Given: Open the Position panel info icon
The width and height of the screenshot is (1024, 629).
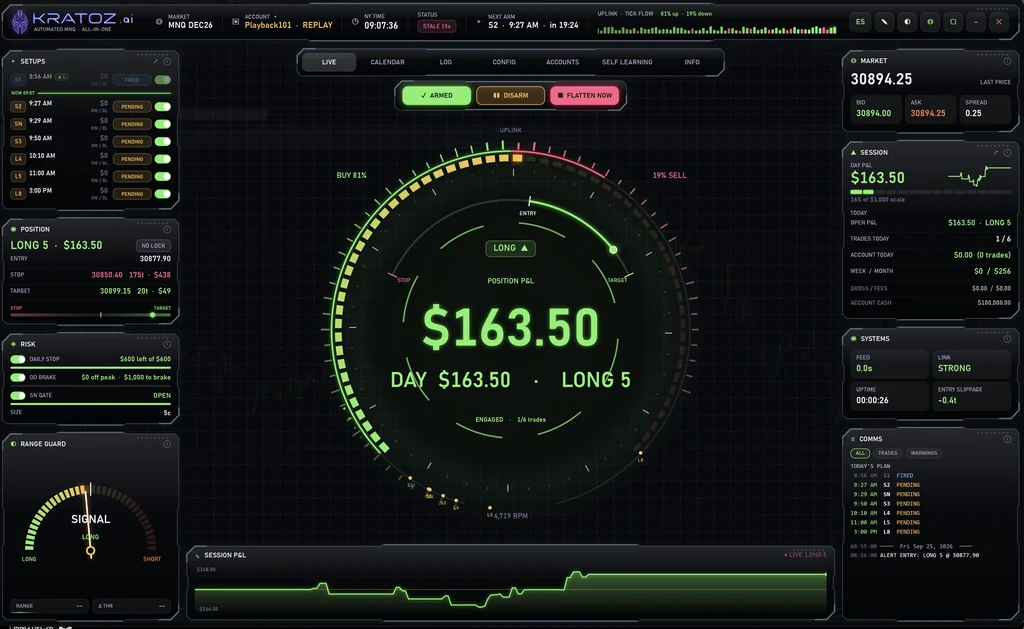Looking at the screenshot, I should pyautogui.click(x=167, y=229).
